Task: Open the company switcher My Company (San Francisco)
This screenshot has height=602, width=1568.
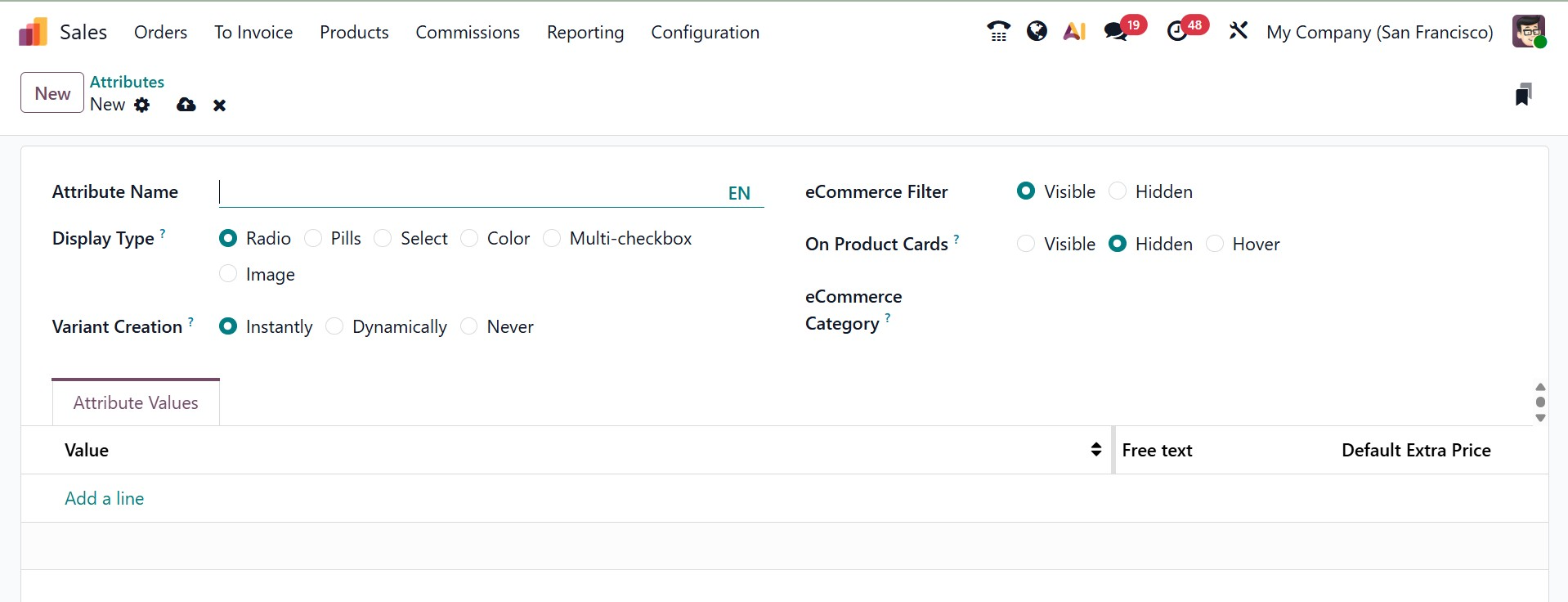Action: coord(1379,33)
